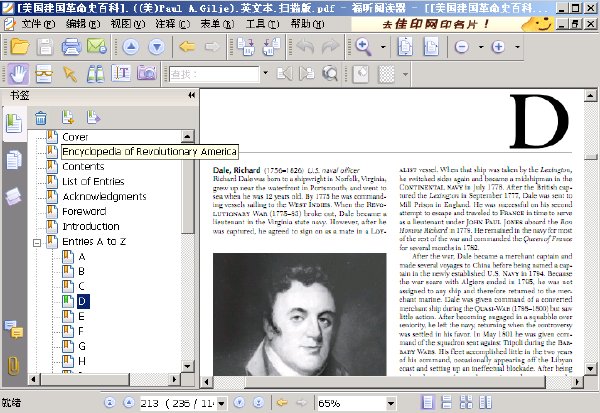The width and height of the screenshot is (600, 413).
Task: Open the Comments panel in the sidebar
Action: click(14, 329)
